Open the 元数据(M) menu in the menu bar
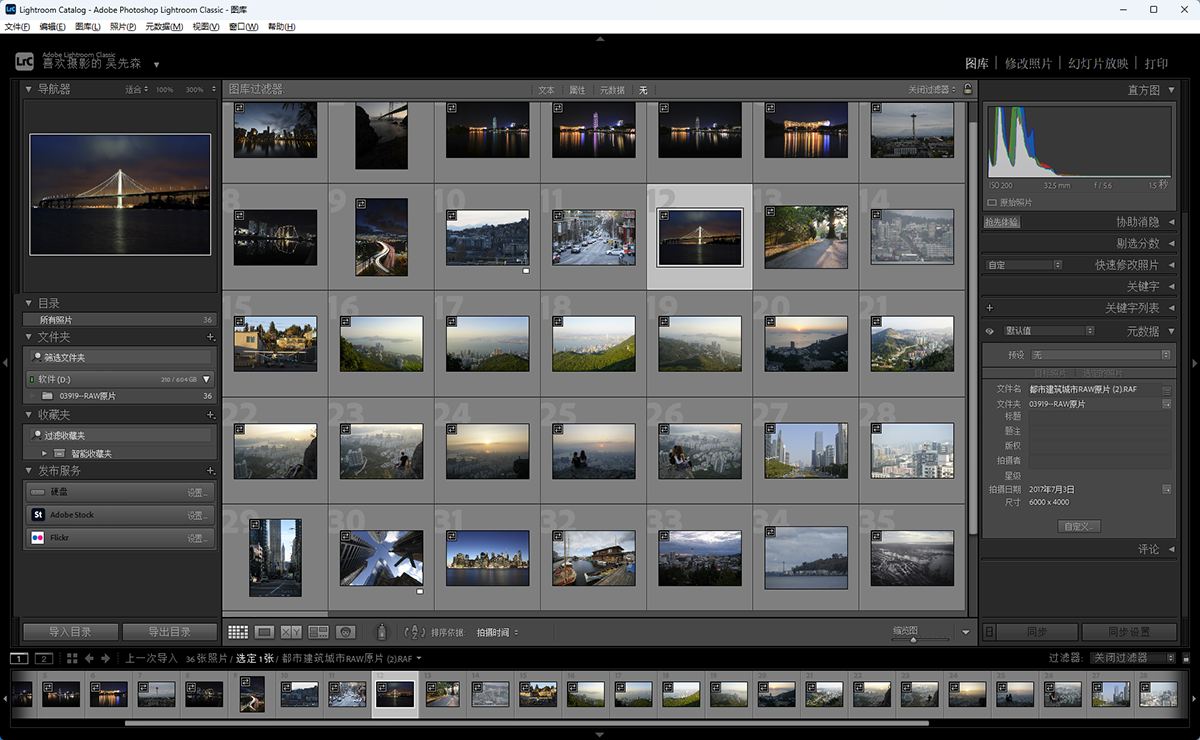This screenshot has width=1200, height=740. click(x=164, y=26)
